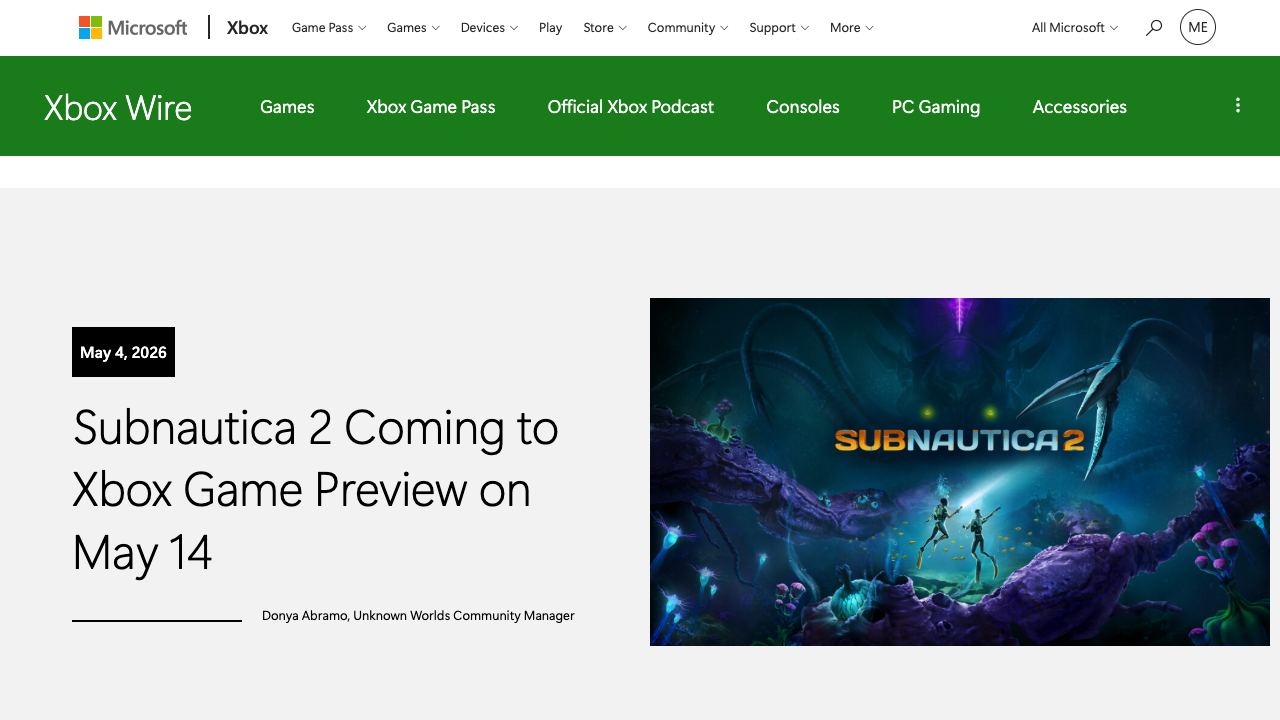Click the Xbox Wire site title

(118, 107)
